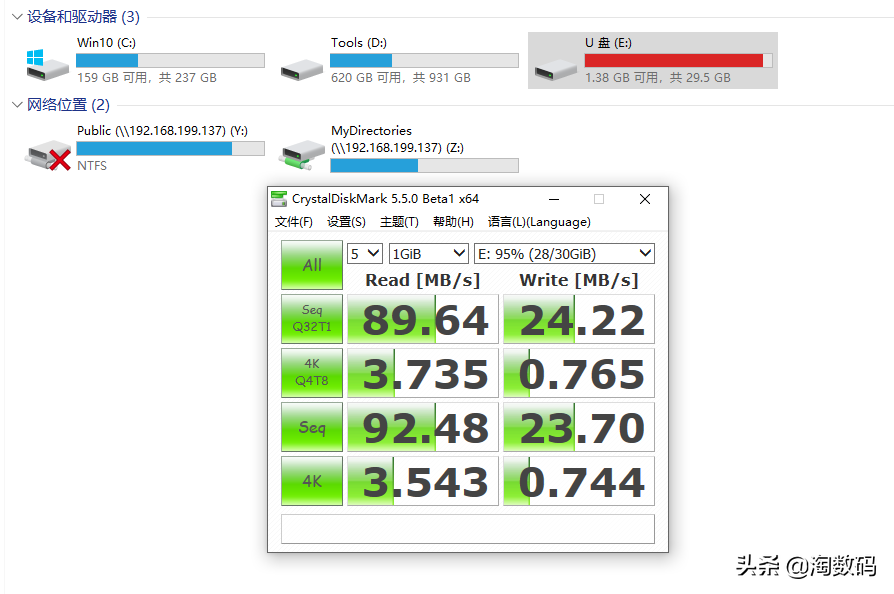Click the MyDirectories (\\192.168.199.137) (Z:) label
The height and width of the screenshot is (594, 894).
(x=397, y=139)
